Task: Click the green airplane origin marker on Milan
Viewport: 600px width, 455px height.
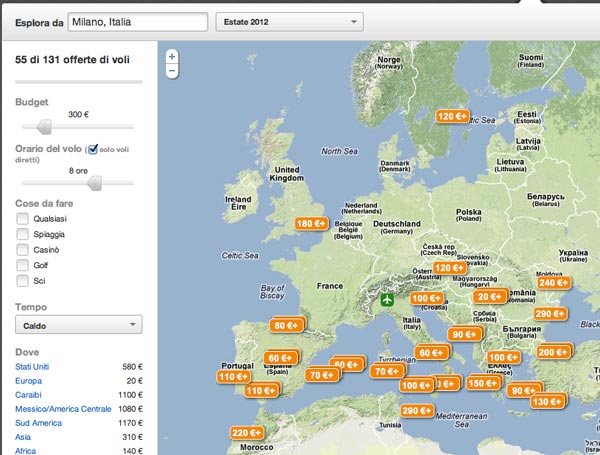Action: coord(387,300)
